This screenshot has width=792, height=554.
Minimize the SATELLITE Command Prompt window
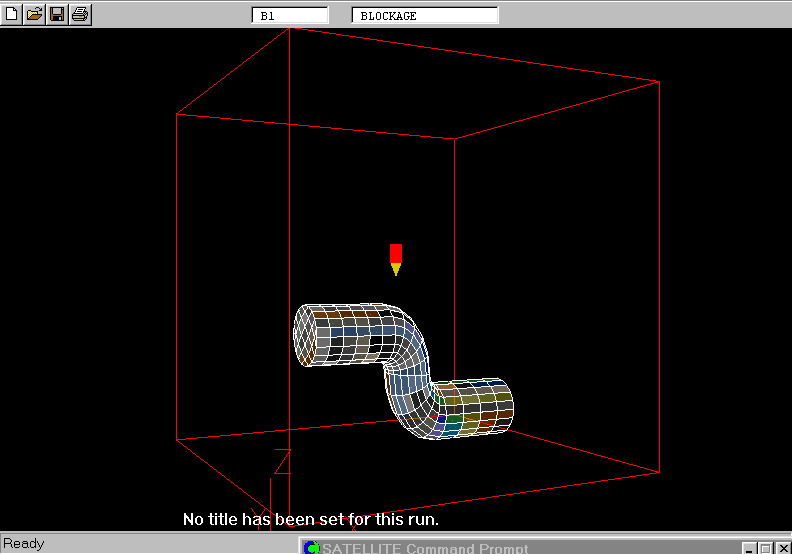749,548
